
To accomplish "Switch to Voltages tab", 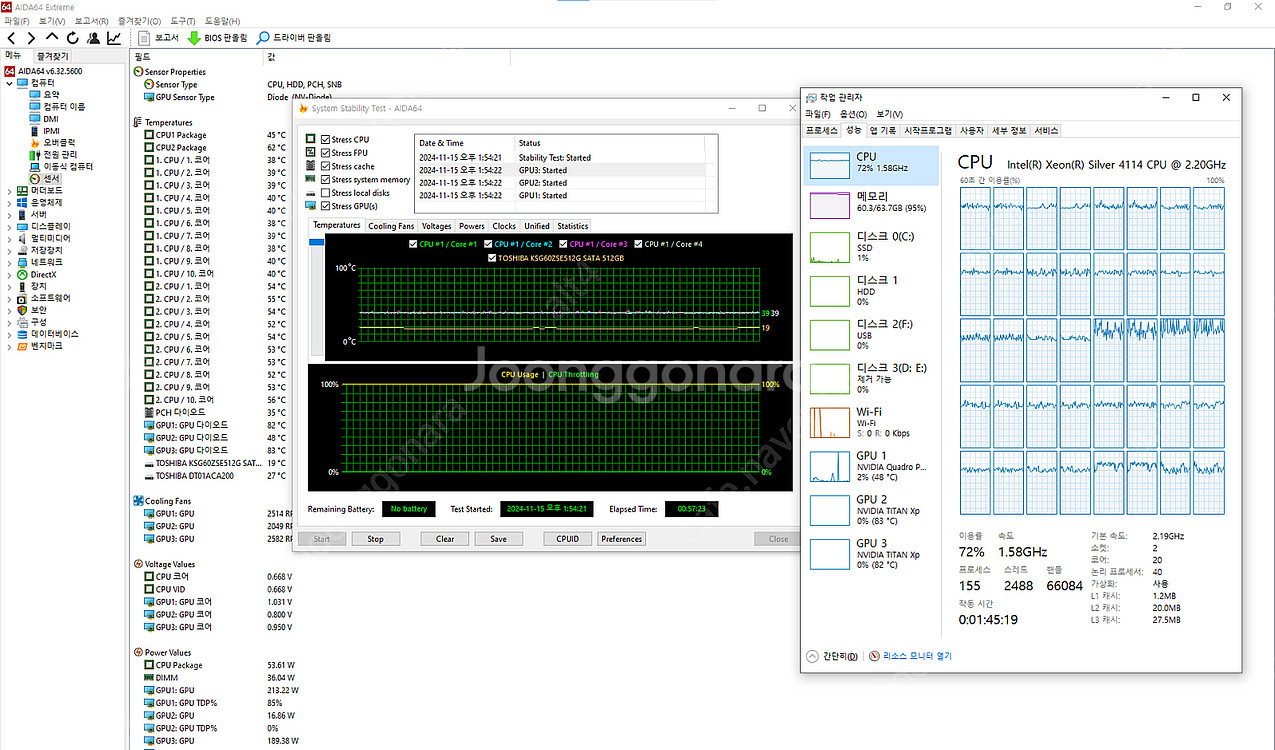I will [436, 226].
